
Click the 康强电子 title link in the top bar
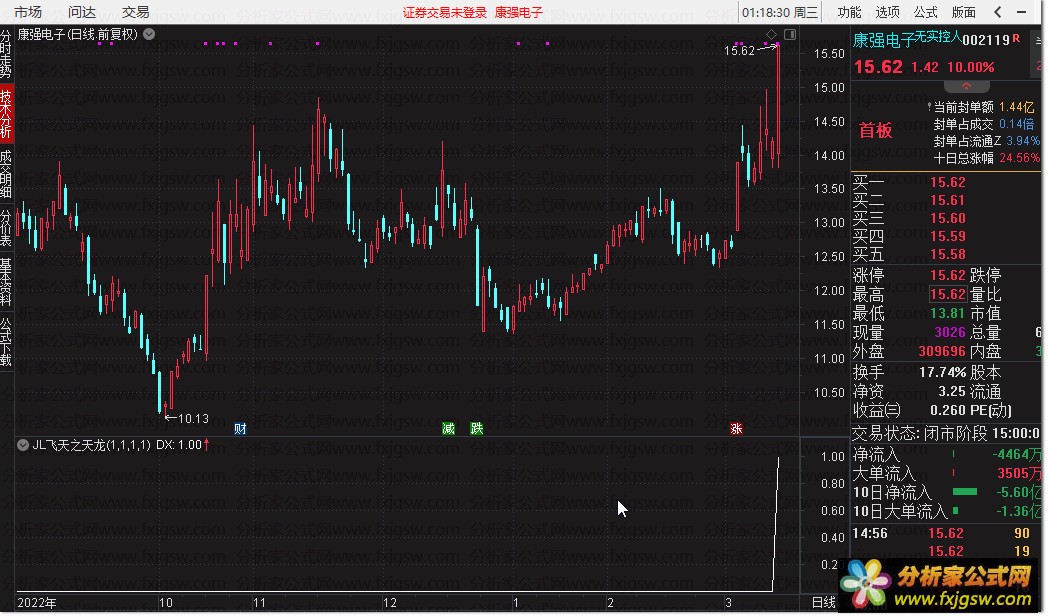(519, 13)
